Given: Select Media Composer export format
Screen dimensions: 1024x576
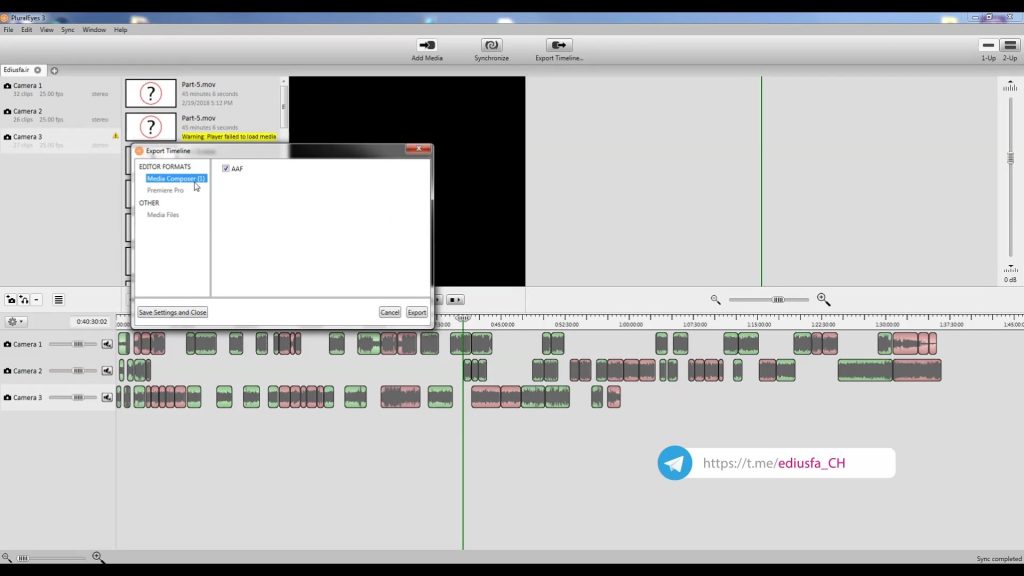Looking at the screenshot, I should pos(176,178).
